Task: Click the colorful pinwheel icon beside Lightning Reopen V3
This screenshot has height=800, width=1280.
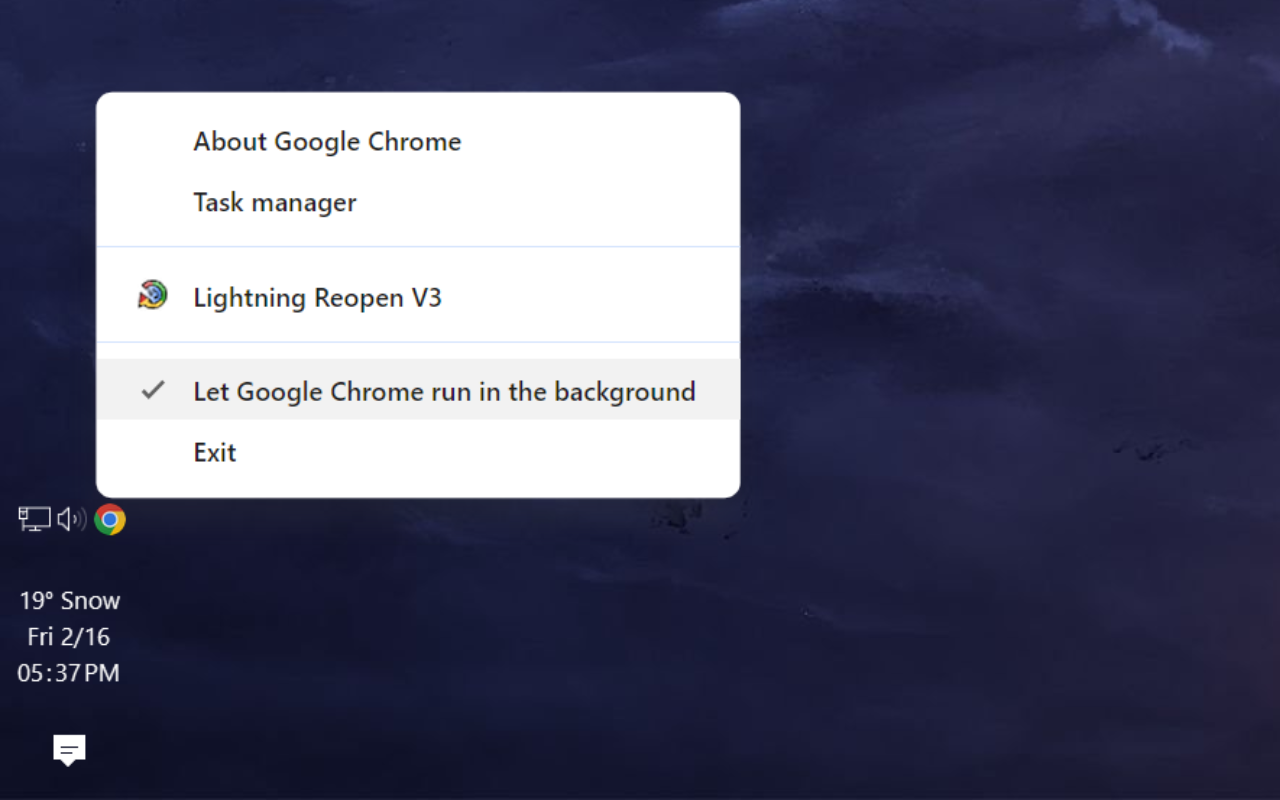Action: coord(151,295)
